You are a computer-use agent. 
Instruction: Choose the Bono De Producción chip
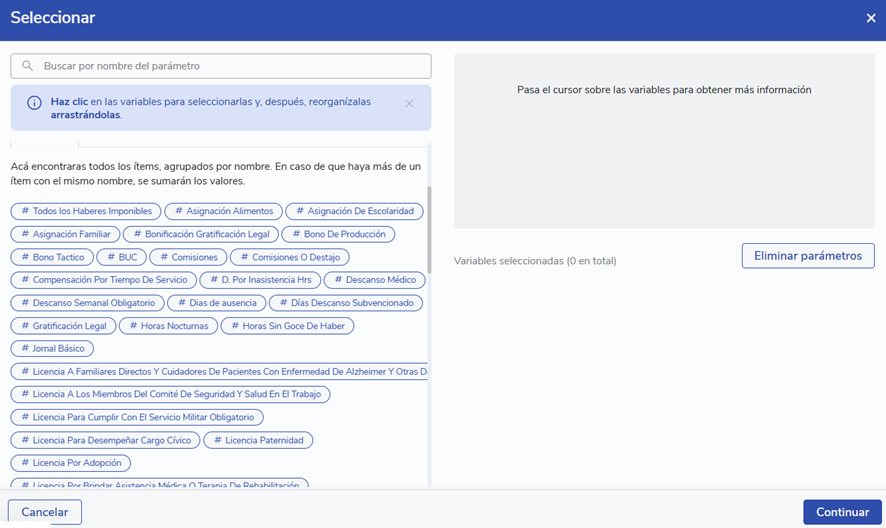(x=338, y=234)
